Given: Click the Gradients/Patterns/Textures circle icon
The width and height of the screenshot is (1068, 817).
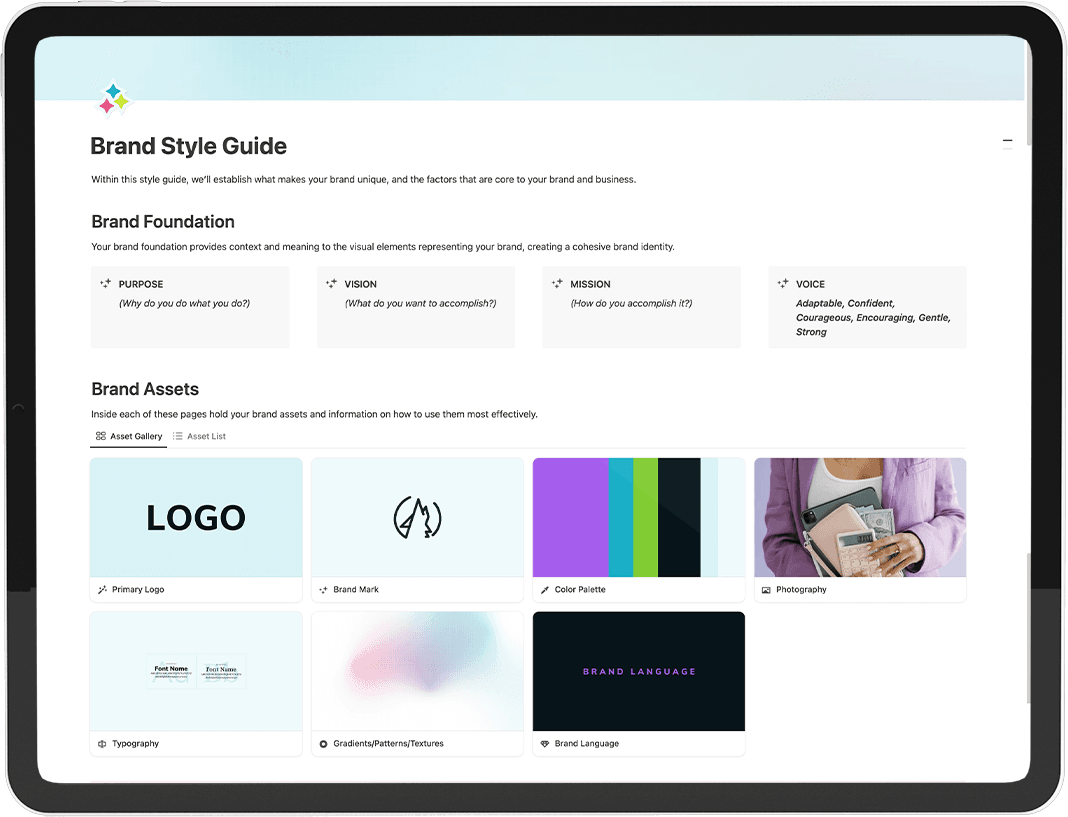Looking at the screenshot, I should 323,744.
